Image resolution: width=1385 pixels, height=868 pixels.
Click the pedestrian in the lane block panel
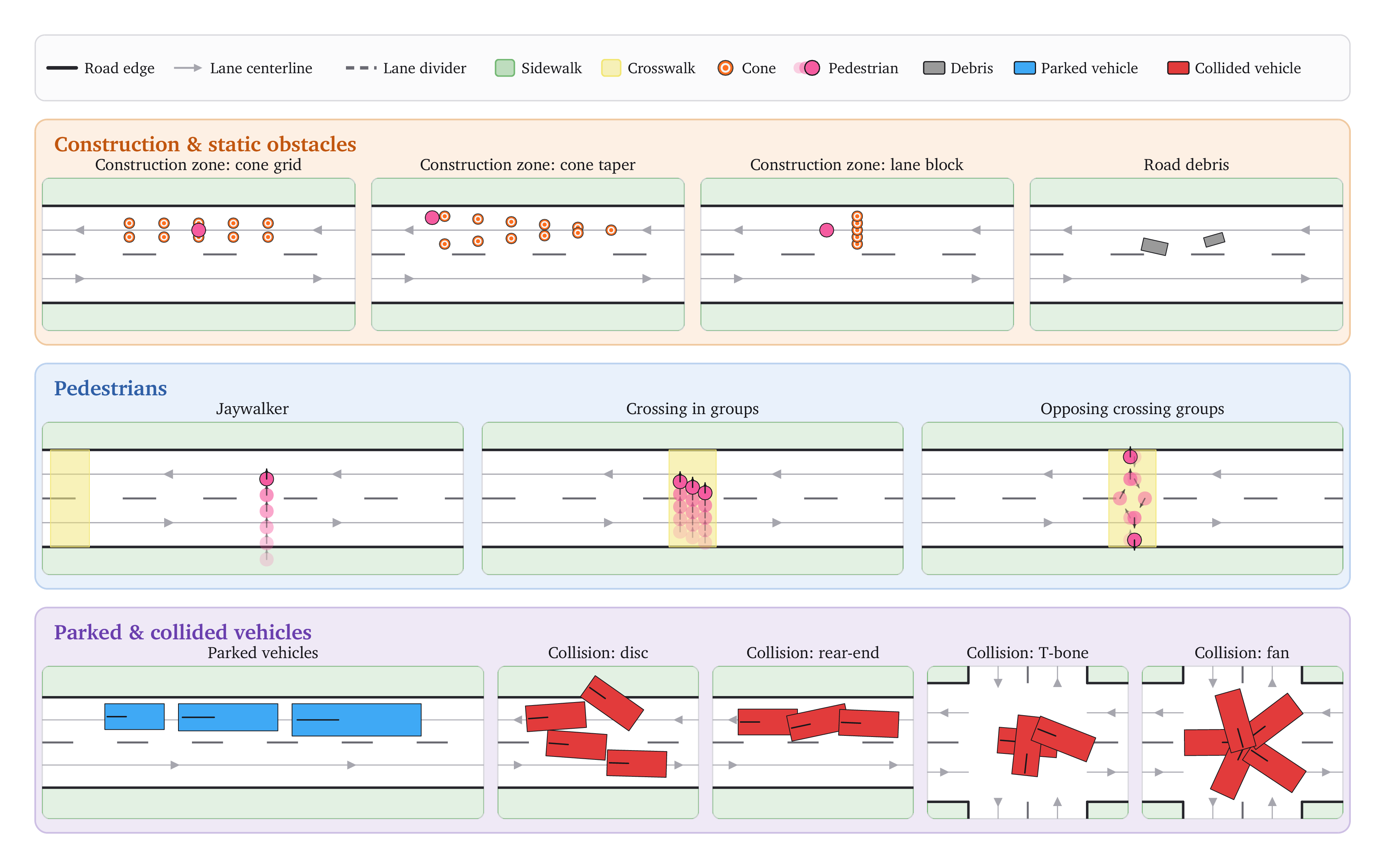[826, 230]
